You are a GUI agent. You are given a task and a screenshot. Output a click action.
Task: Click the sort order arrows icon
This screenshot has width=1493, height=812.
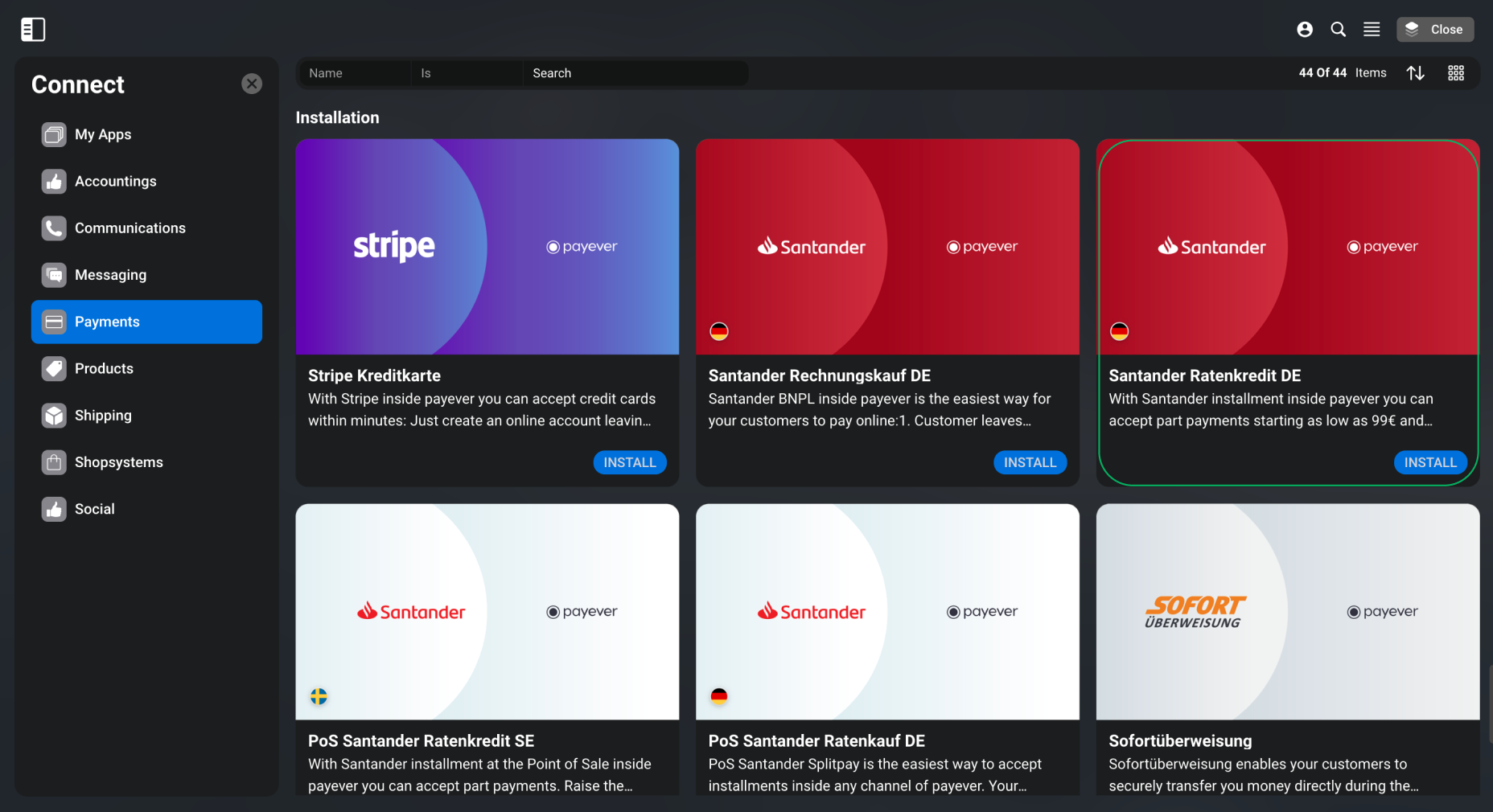[1416, 73]
